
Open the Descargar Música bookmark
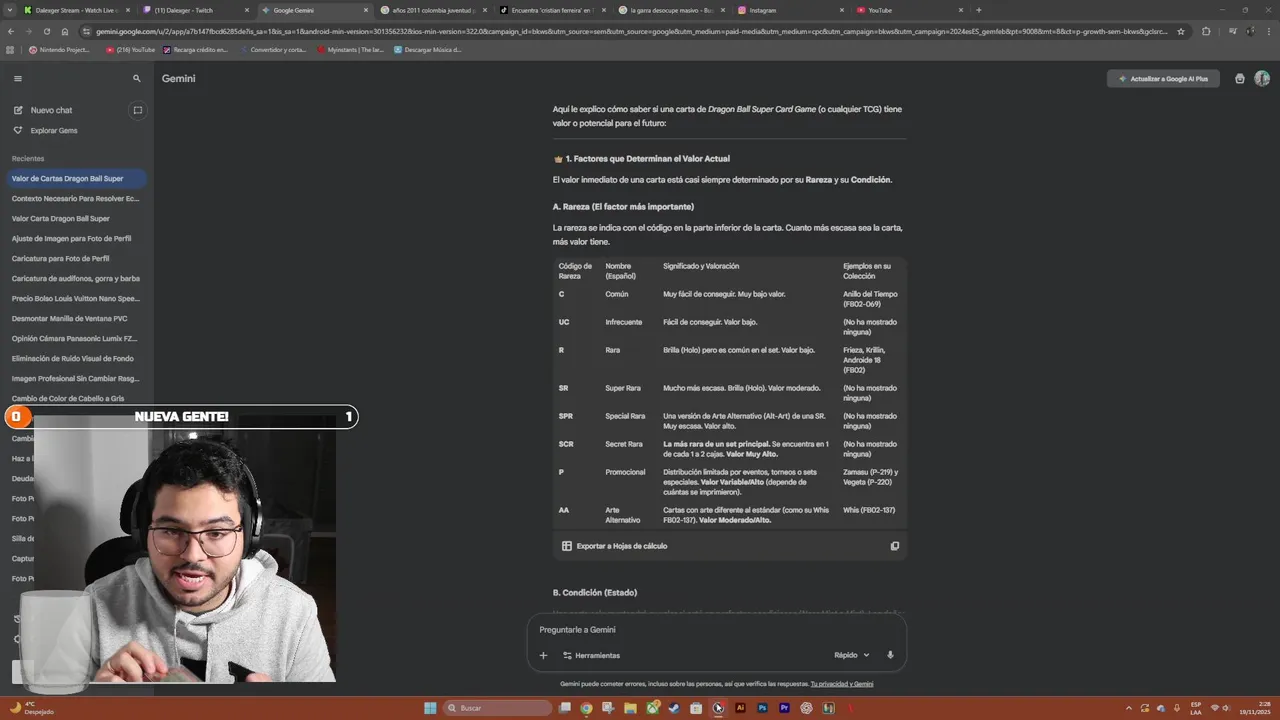[427, 49]
